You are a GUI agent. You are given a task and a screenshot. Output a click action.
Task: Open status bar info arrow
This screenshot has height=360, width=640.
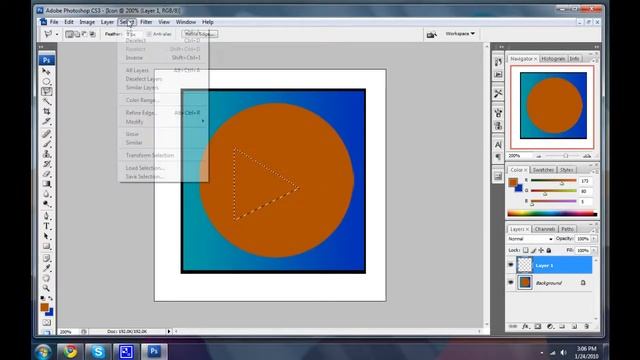click(169, 331)
